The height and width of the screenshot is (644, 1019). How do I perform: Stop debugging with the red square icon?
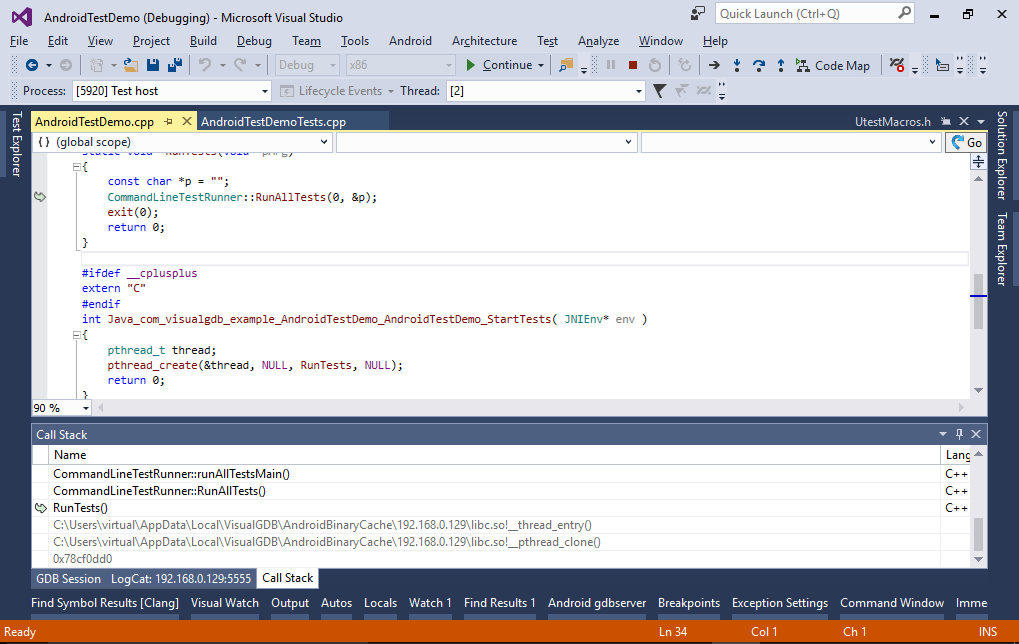pyautogui.click(x=633, y=65)
